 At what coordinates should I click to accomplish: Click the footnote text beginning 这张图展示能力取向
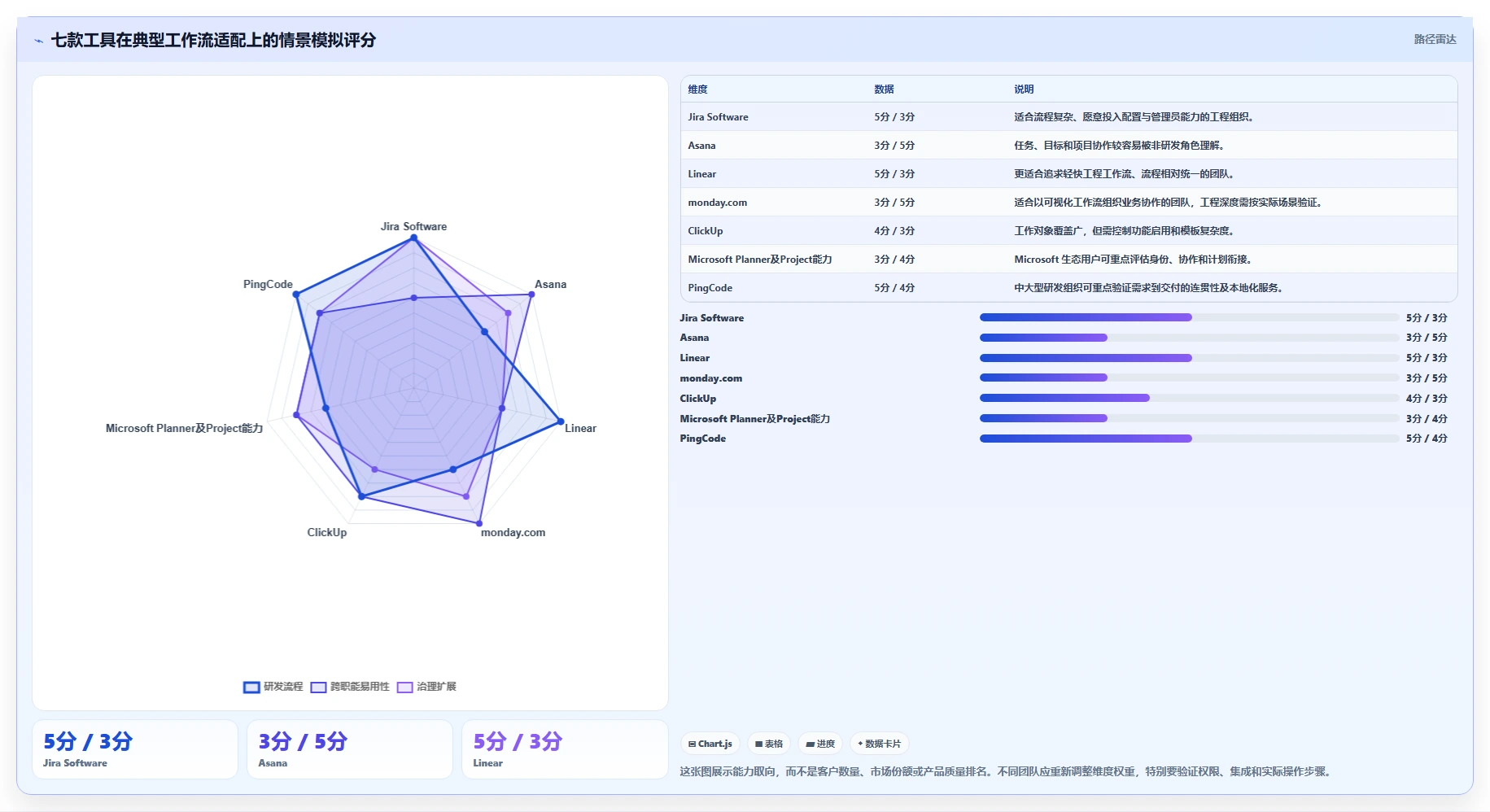coord(1007,771)
